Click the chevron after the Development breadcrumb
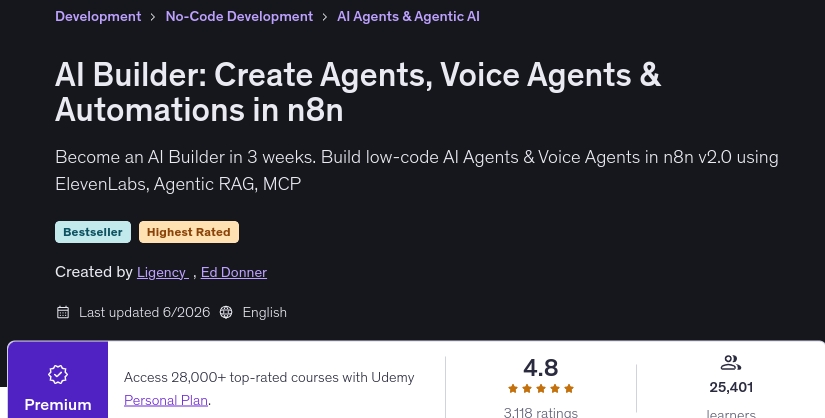The width and height of the screenshot is (825, 418). (x=153, y=17)
